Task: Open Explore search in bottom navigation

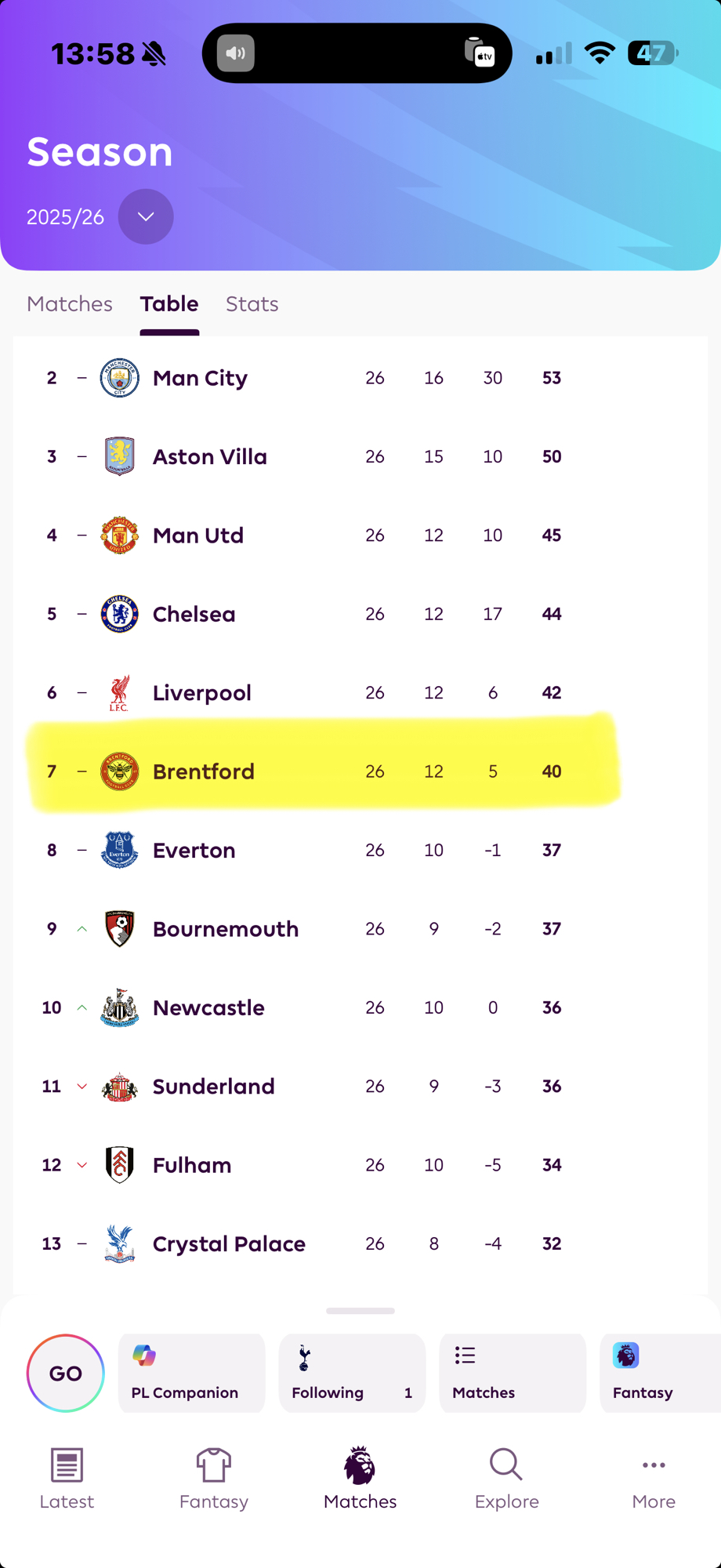Action: (506, 1479)
